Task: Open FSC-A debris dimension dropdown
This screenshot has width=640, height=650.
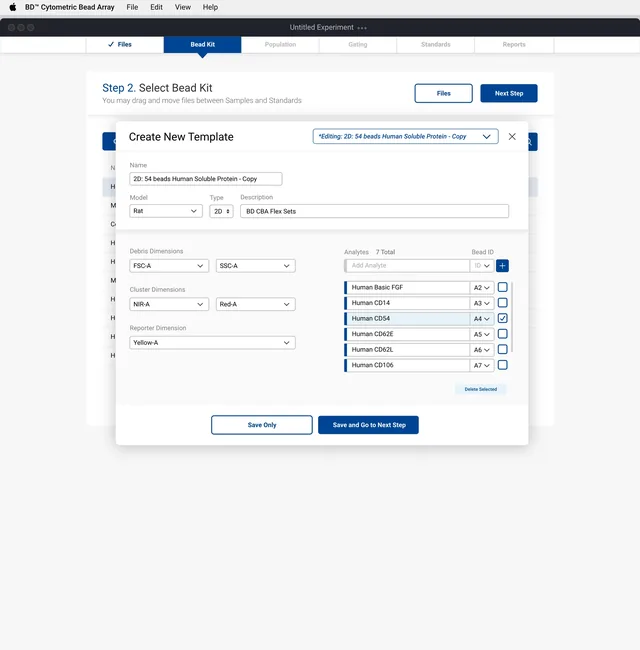Action: click(x=169, y=266)
